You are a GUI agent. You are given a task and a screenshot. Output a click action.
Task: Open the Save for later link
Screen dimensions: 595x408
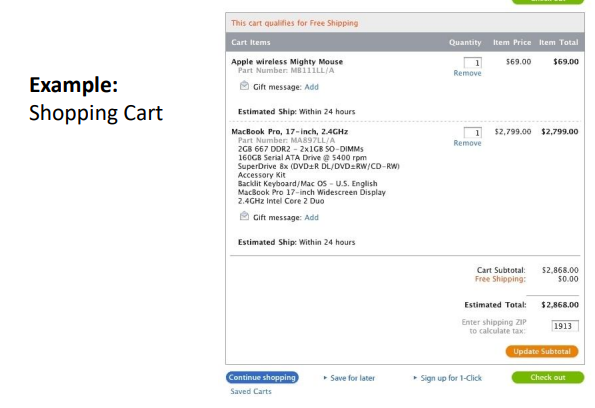(353, 378)
